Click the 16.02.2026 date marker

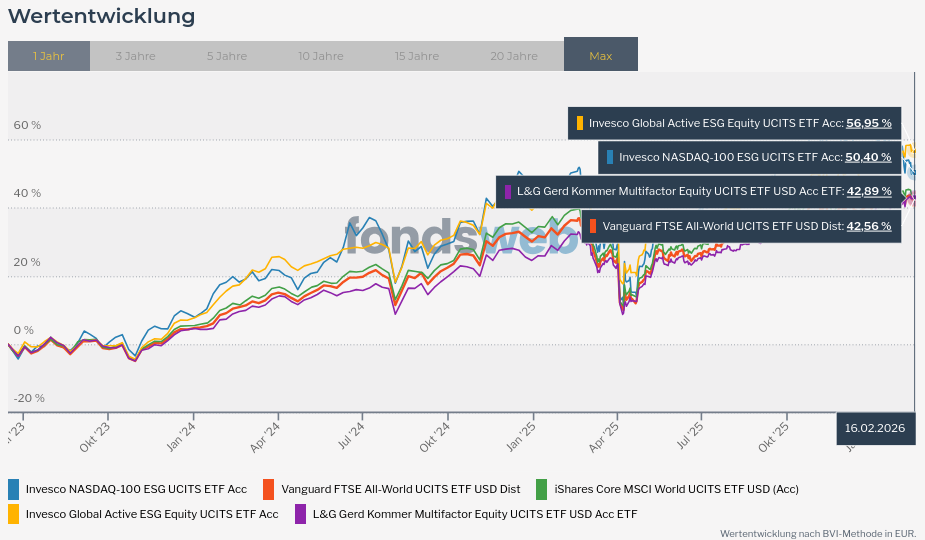tap(875, 428)
